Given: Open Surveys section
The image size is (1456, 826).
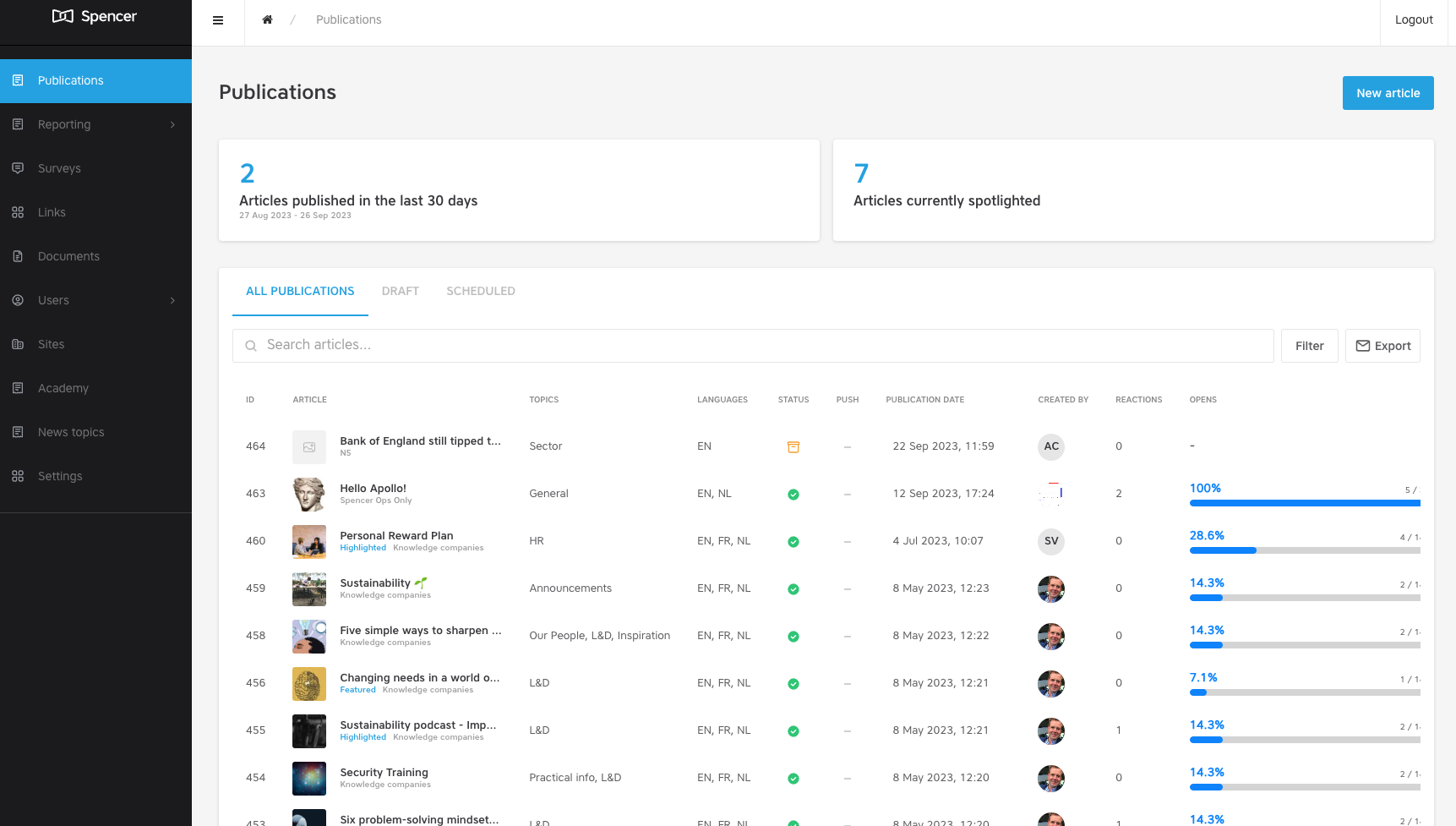Looking at the screenshot, I should pyautogui.click(x=95, y=168).
